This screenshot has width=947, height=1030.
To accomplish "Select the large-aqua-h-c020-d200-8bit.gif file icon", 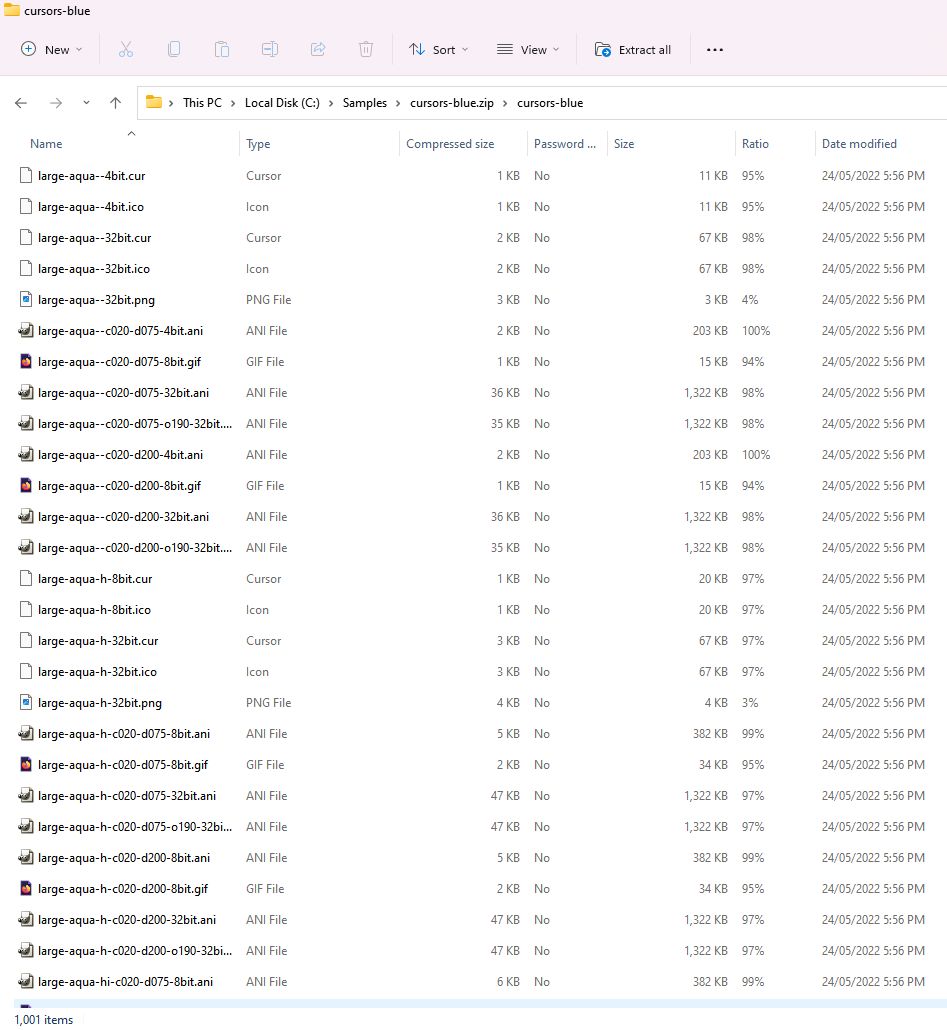I will pos(26,889).
